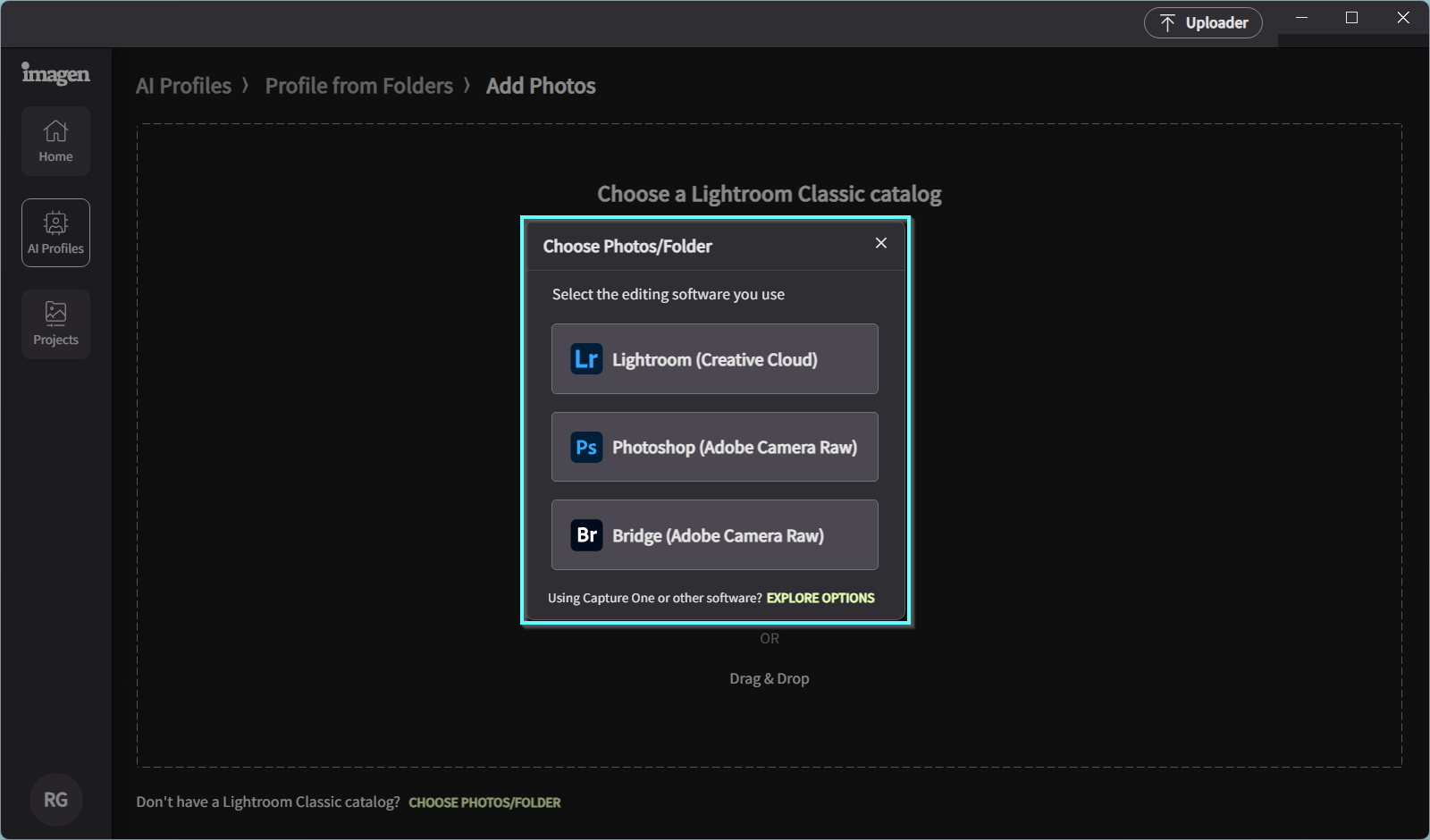Viewport: 1430px width, 840px height.
Task: Click 'Choose a Lightroom Classic catalog' heading
Action: [770, 194]
